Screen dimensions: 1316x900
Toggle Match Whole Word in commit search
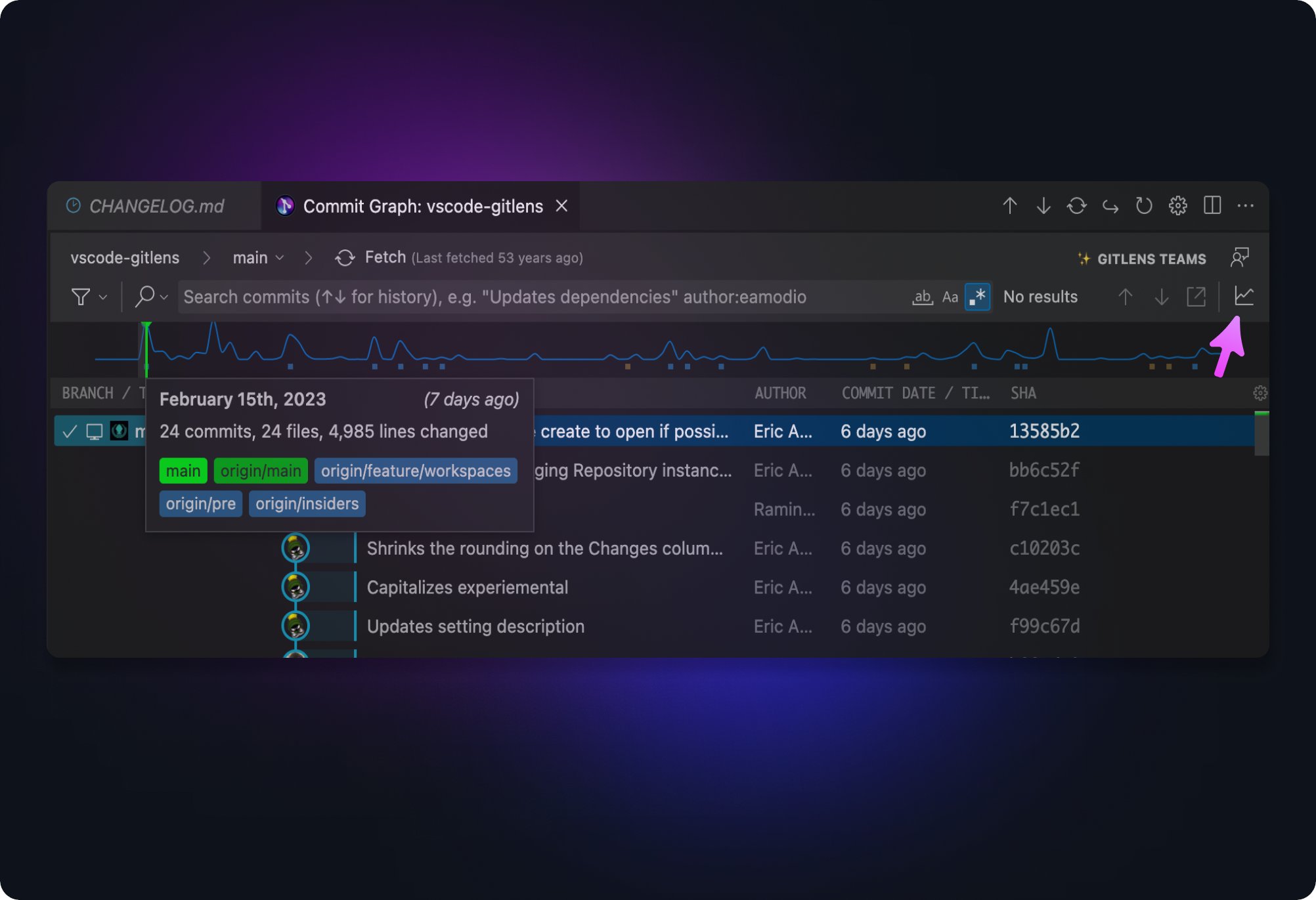click(x=922, y=297)
